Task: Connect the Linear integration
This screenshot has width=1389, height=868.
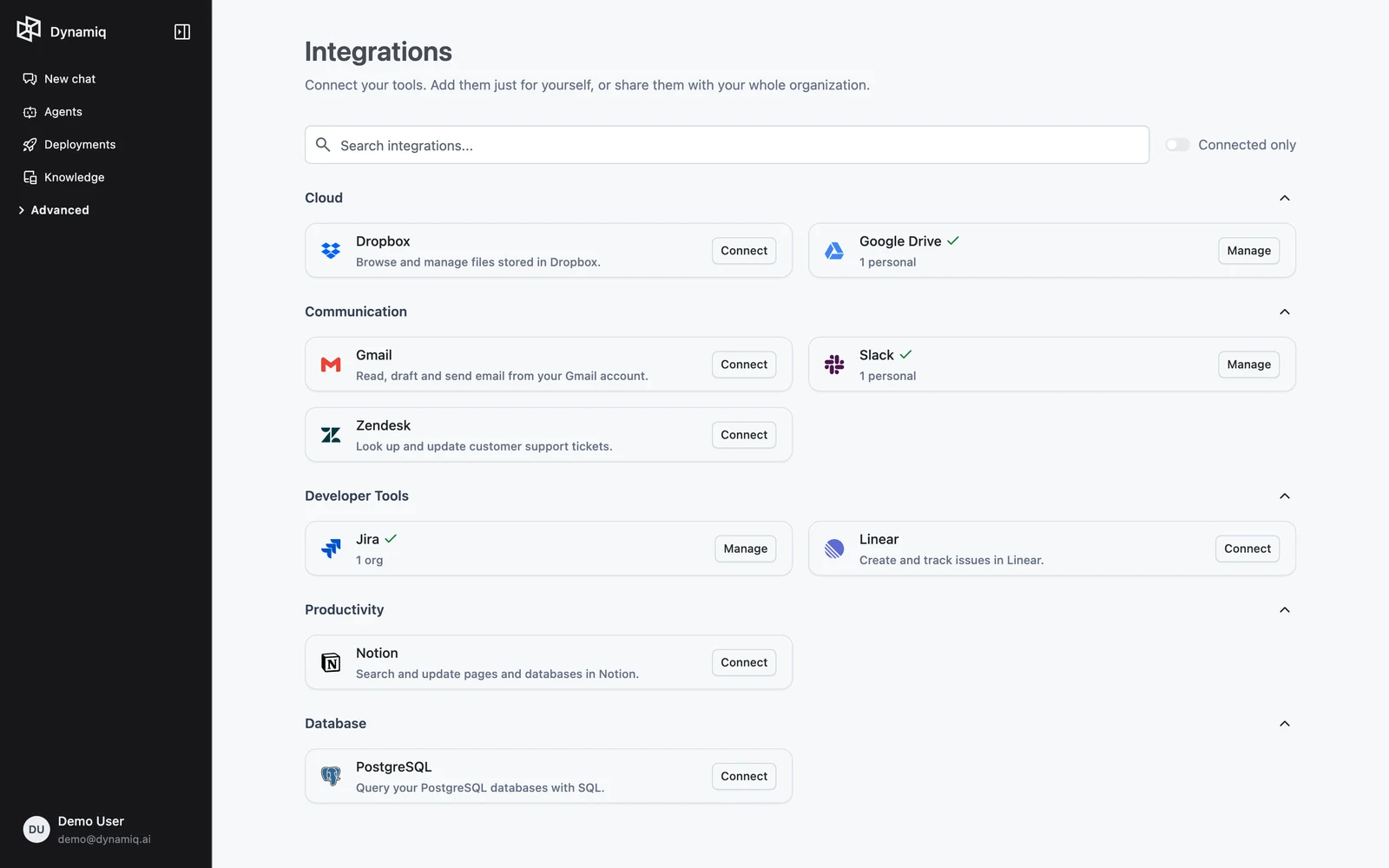Action: point(1247,549)
